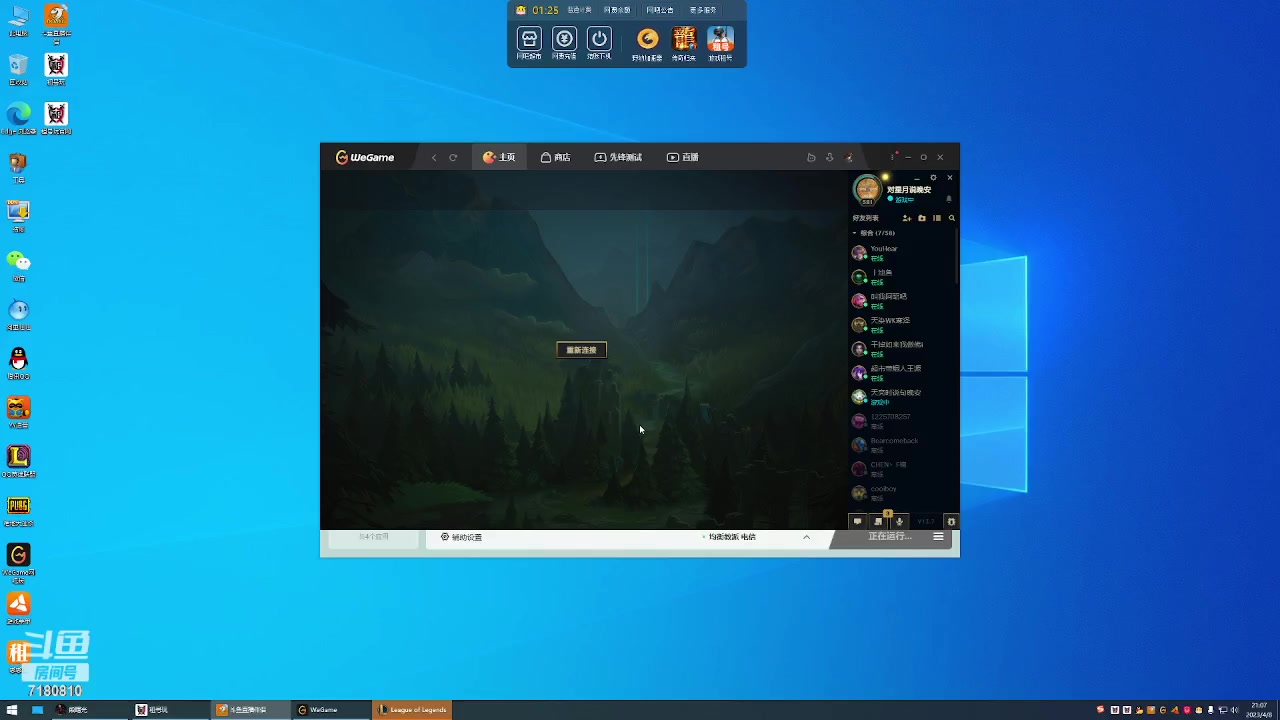Click 更多服务 in the top widget
The height and width of the screenshot is (720, 1280).
(703, 10)
